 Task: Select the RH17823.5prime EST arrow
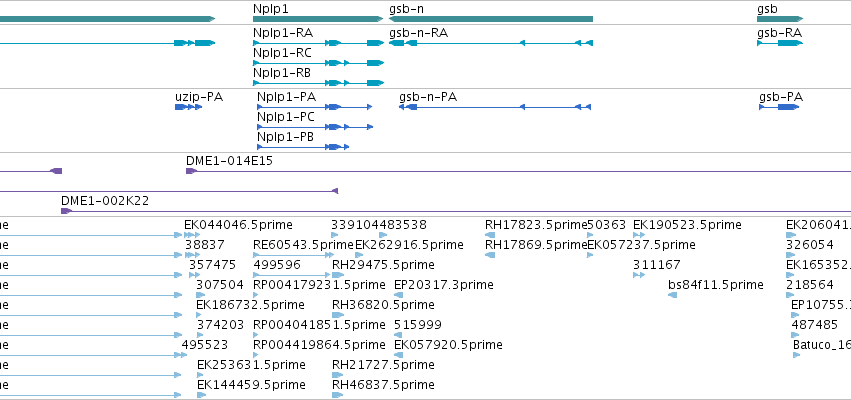pos(490,235)
